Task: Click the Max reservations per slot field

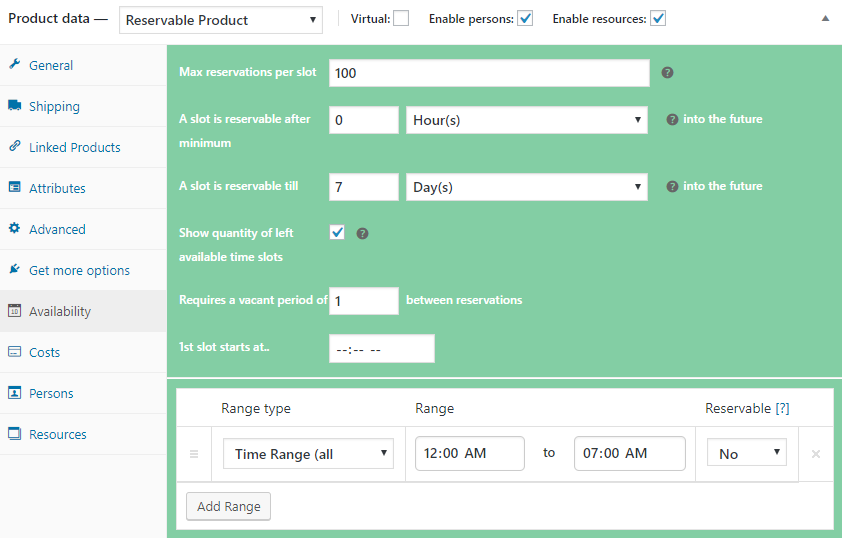Action: point(489,73)
